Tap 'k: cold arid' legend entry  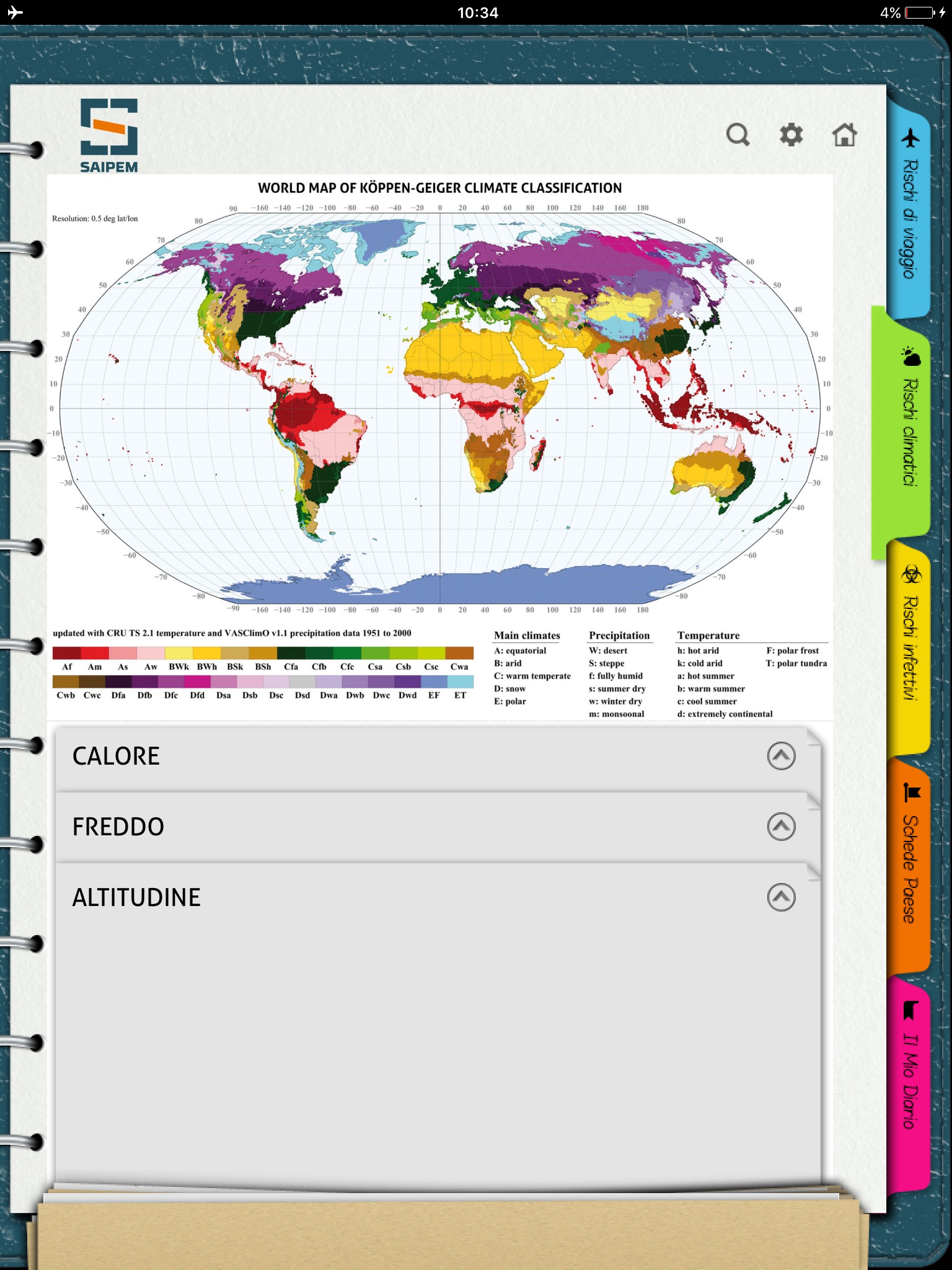[700, 663]
